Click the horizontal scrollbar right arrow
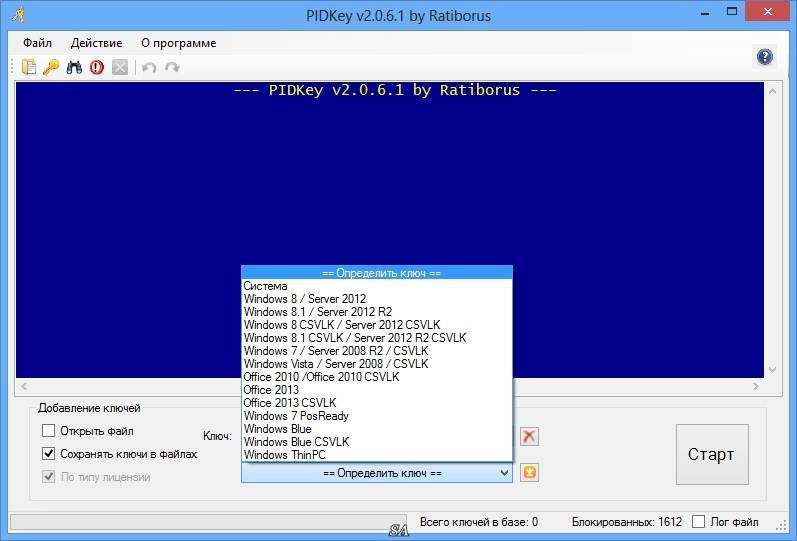The width and height of the screenshot is (797, 541). coord(756,386)
